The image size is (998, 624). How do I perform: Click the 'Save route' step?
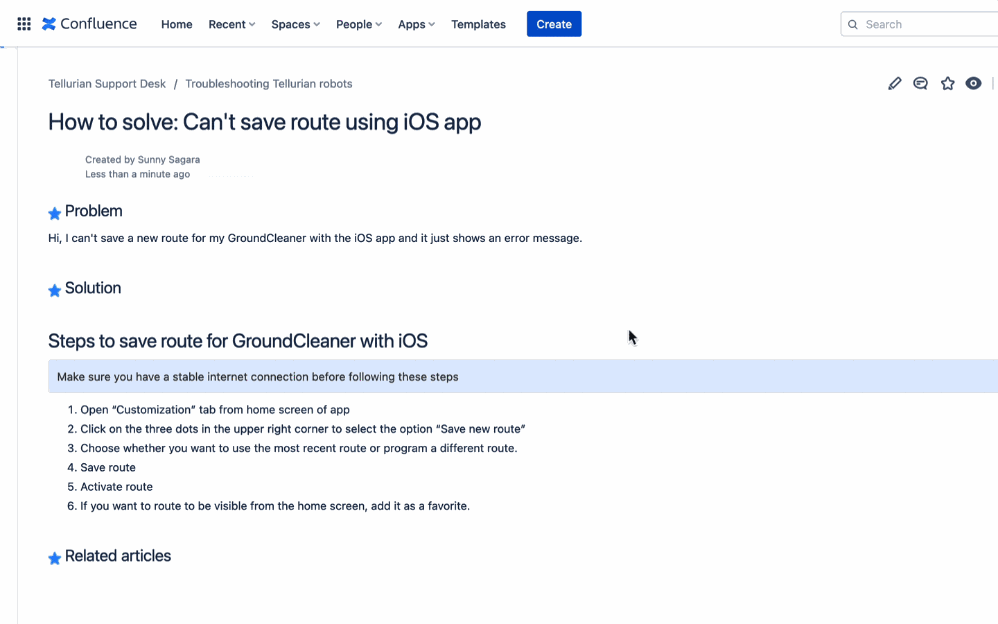click(108, 467)
